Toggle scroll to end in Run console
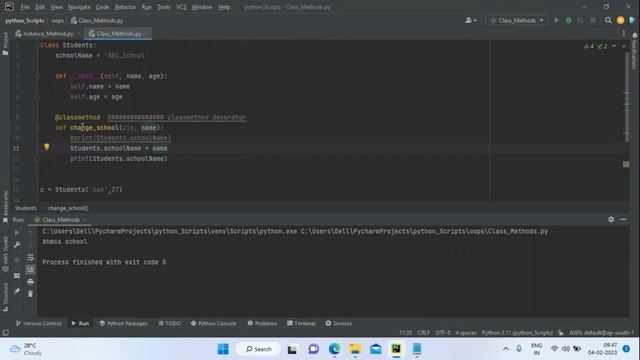 pos(30,269)
